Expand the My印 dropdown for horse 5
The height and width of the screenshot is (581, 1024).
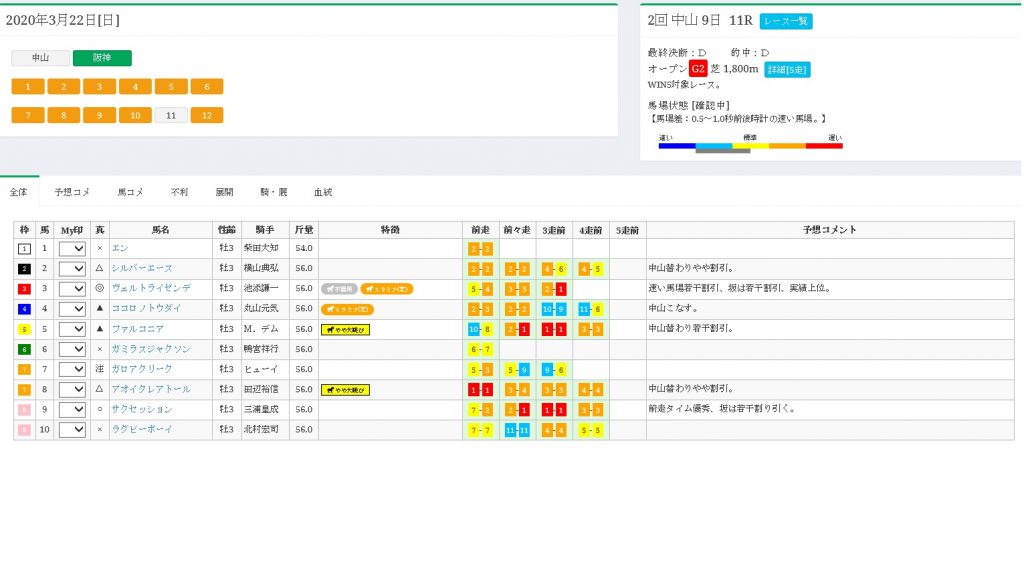[x=72, y=329]
